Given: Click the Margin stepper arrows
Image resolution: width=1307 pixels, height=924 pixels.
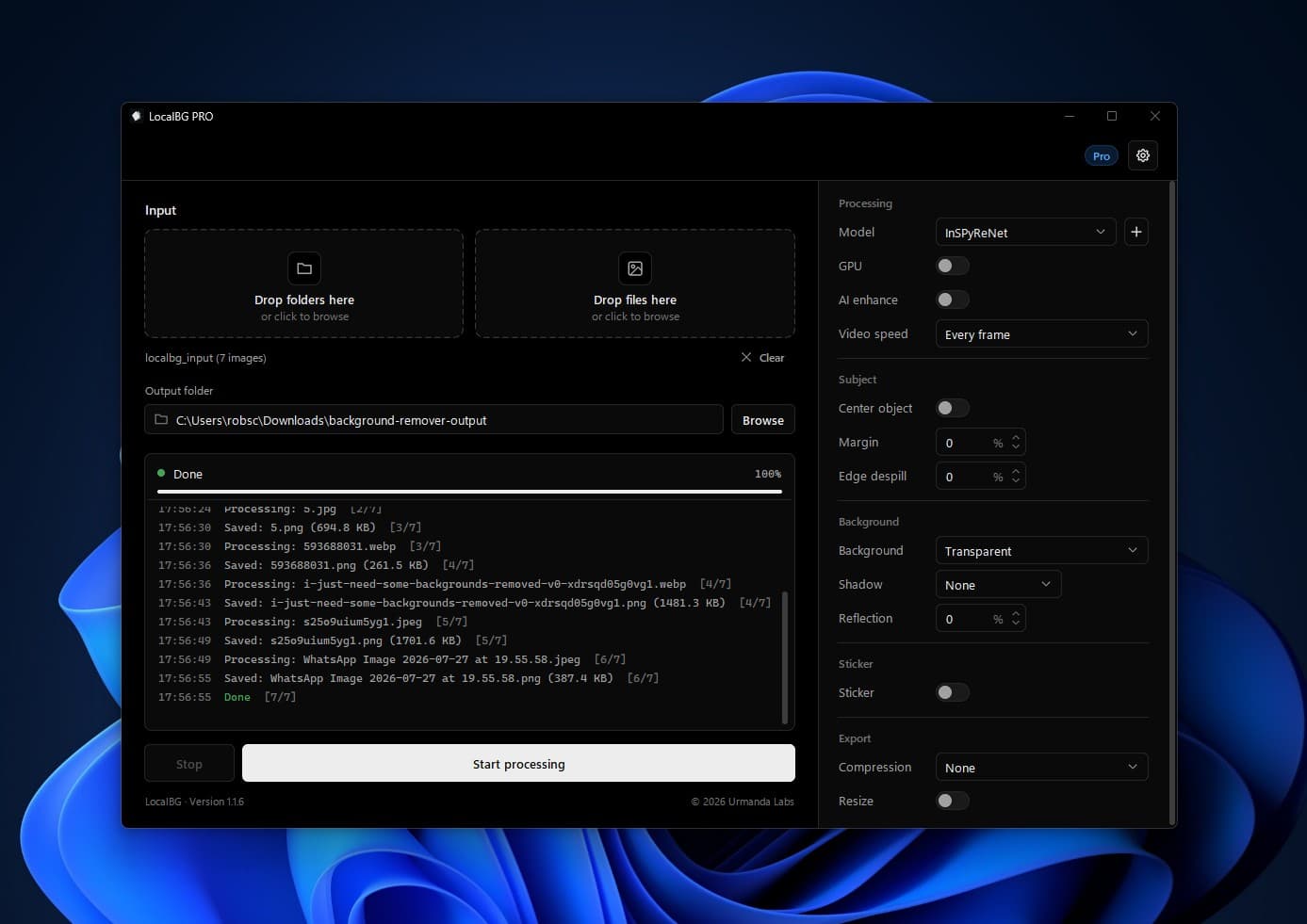Looking at the screenshot, I should tap(1016, 443).
